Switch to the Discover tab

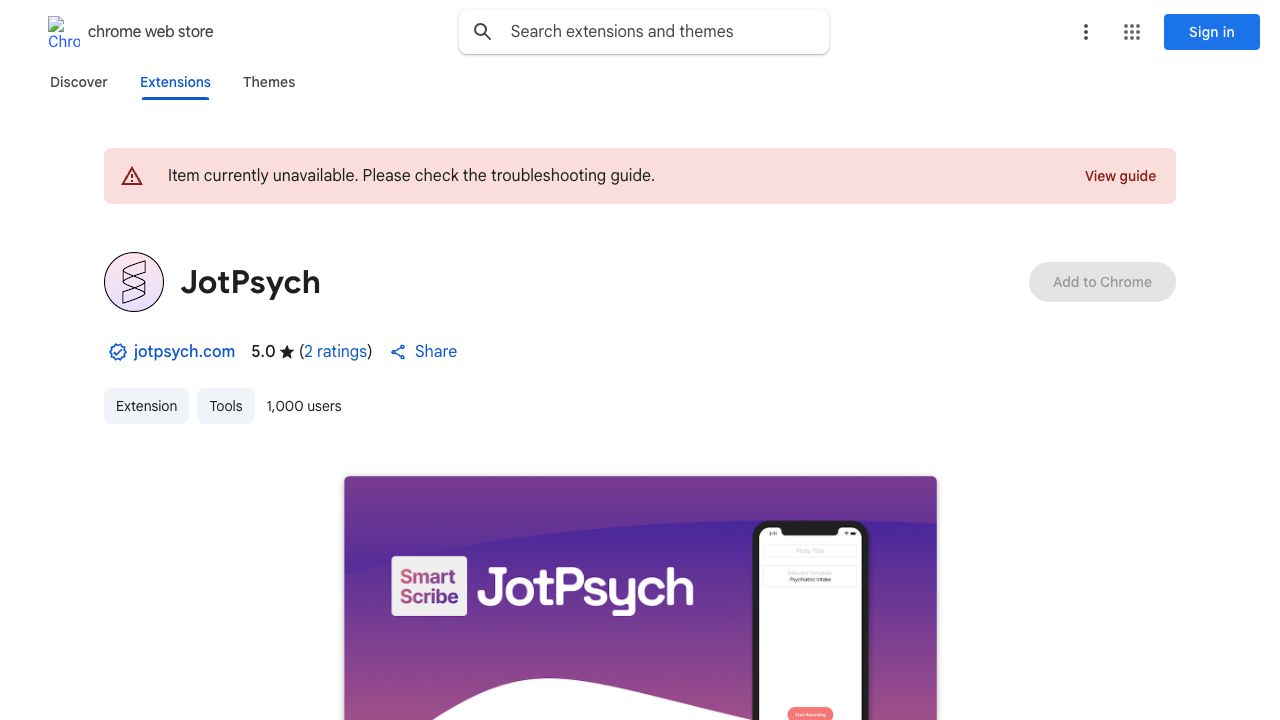click(79, 82)
